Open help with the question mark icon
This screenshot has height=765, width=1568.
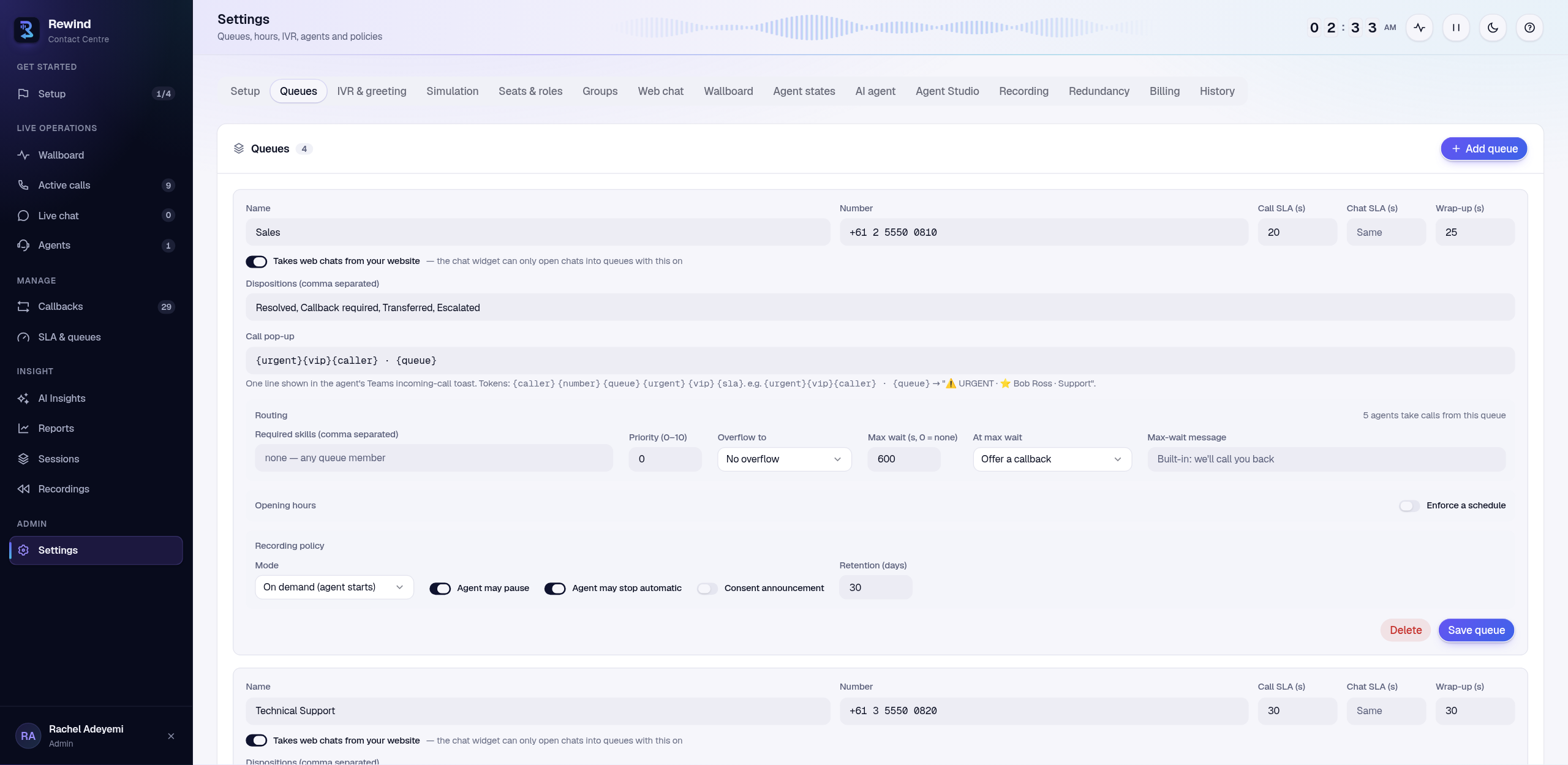pos(1529,28)
